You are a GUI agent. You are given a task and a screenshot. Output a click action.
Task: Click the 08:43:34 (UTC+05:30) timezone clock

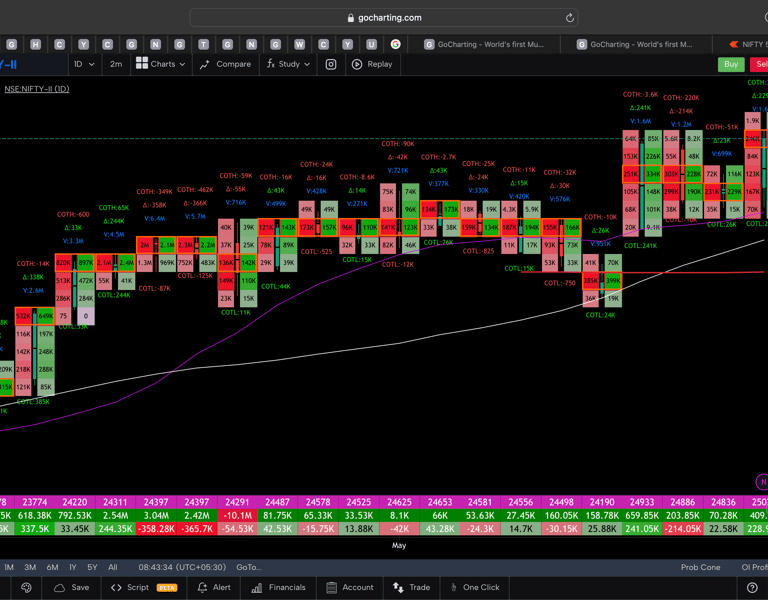182,567
